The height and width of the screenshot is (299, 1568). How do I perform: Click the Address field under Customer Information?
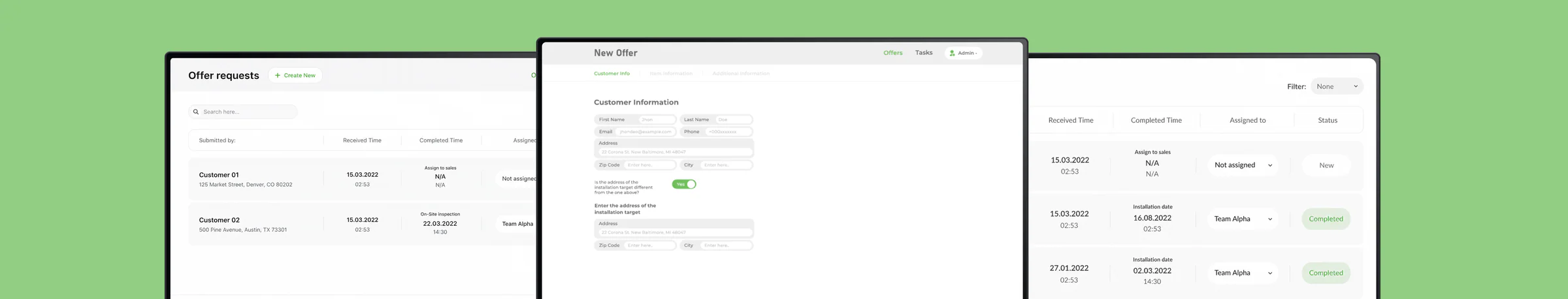point(674,151)
